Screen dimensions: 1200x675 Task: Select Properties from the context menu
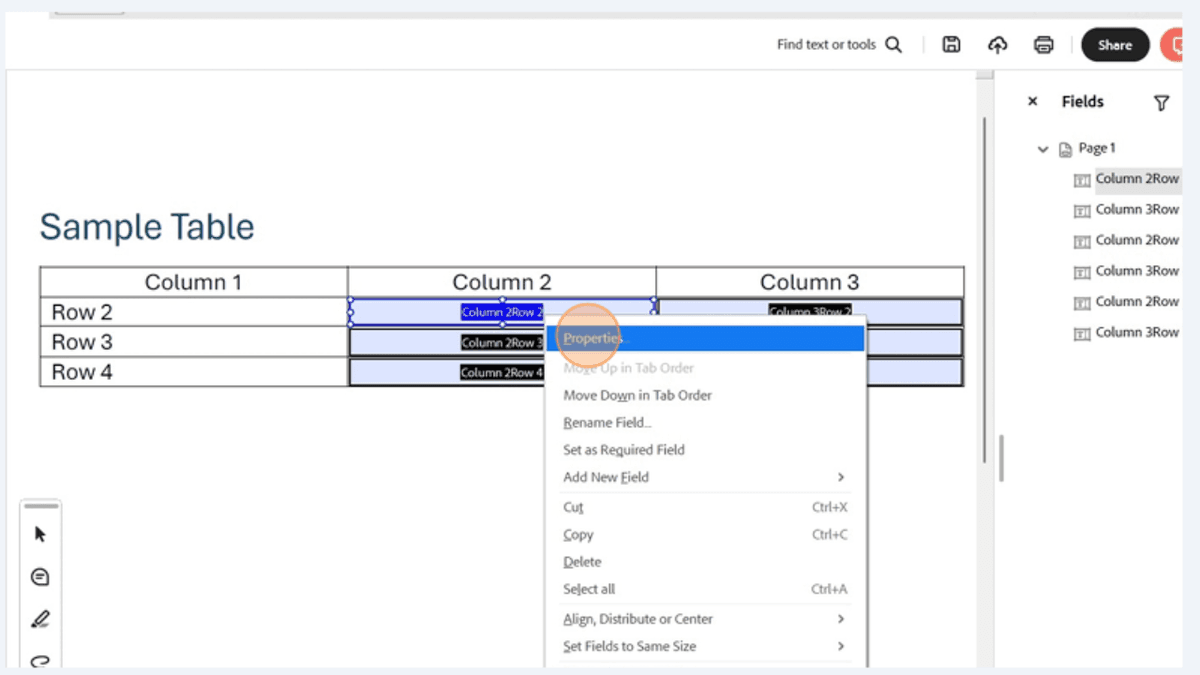point(592,338)
